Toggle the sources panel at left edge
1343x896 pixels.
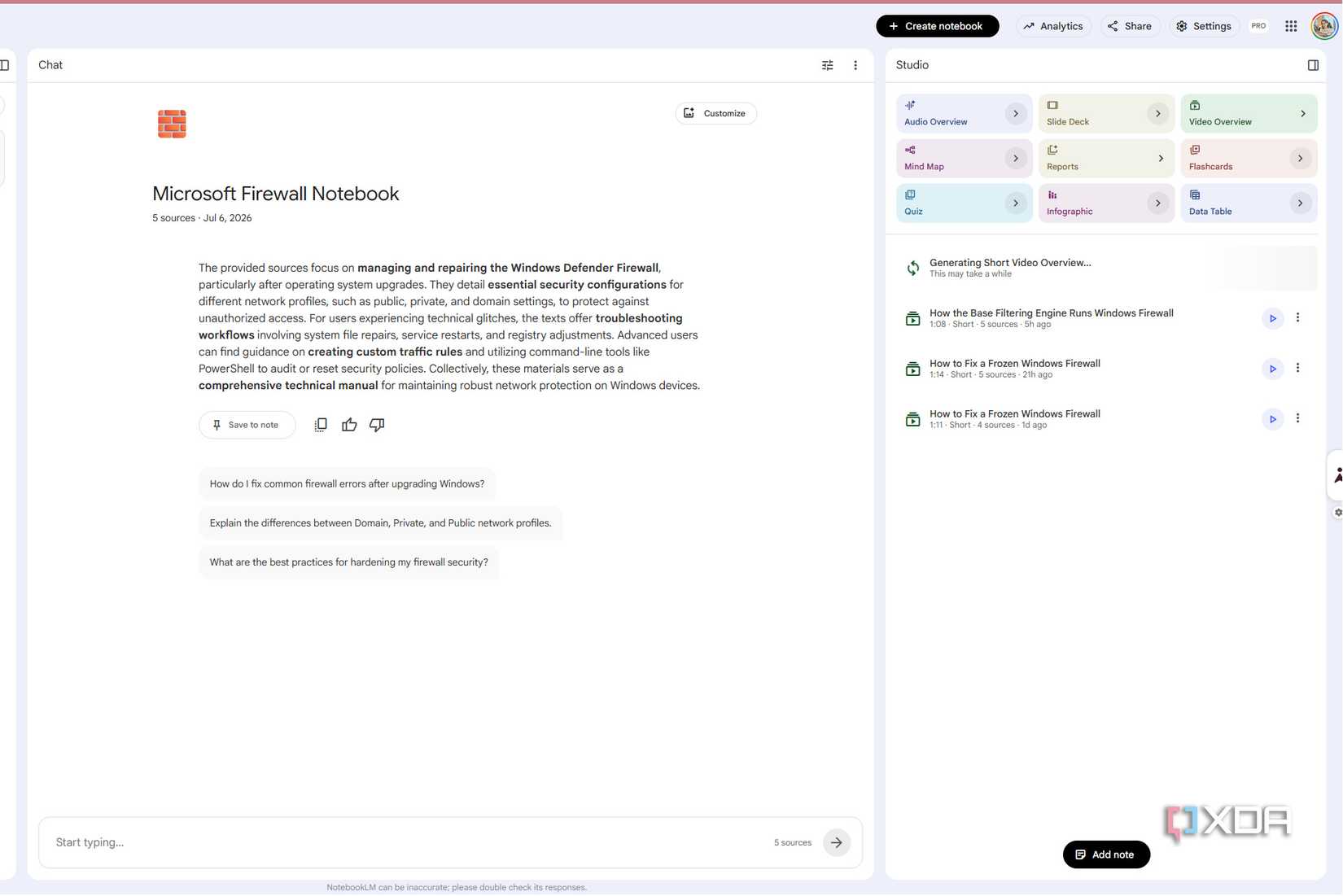[x=5, y=65]
